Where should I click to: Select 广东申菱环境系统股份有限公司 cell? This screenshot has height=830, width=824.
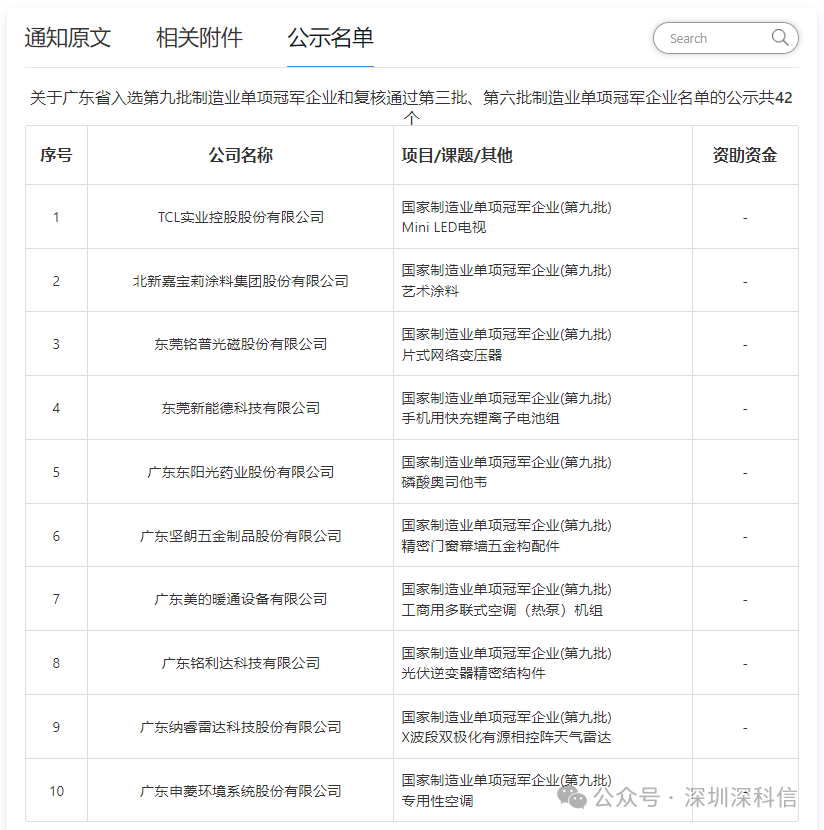click(x=240, y=791)
